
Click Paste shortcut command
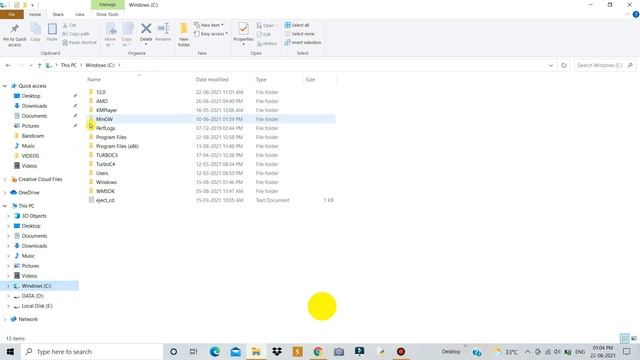pos(80,42)
